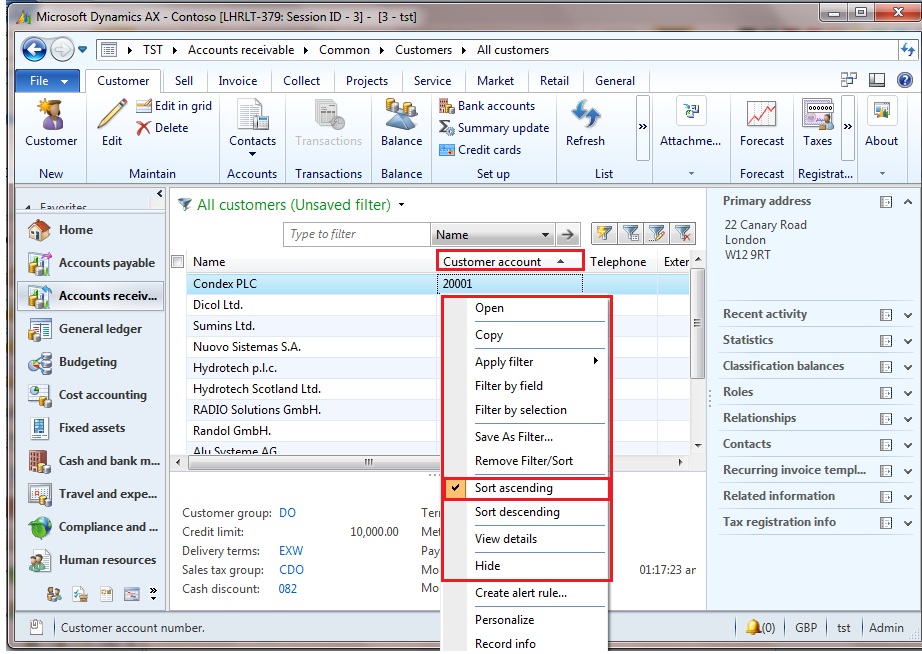Viewport: 922px width, 654px height.
Task: Tick the select-all checkbox beside Name header
Action: (x=178, y=262)
